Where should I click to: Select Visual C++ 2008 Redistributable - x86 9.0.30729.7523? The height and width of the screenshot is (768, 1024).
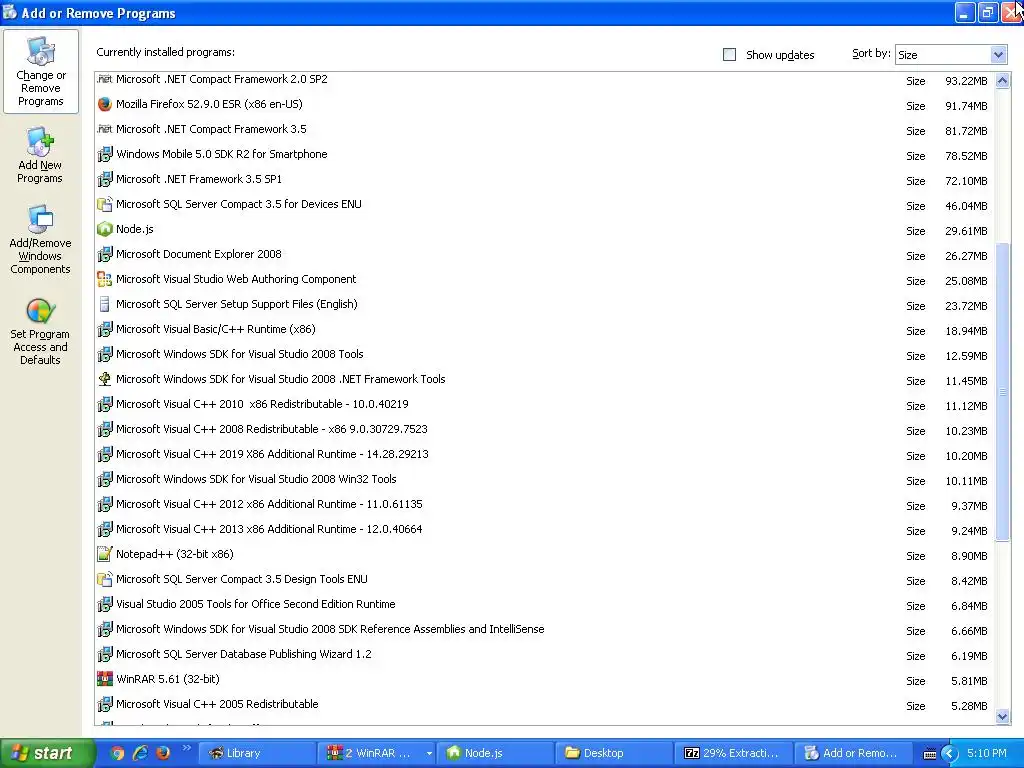coord(545,430)
